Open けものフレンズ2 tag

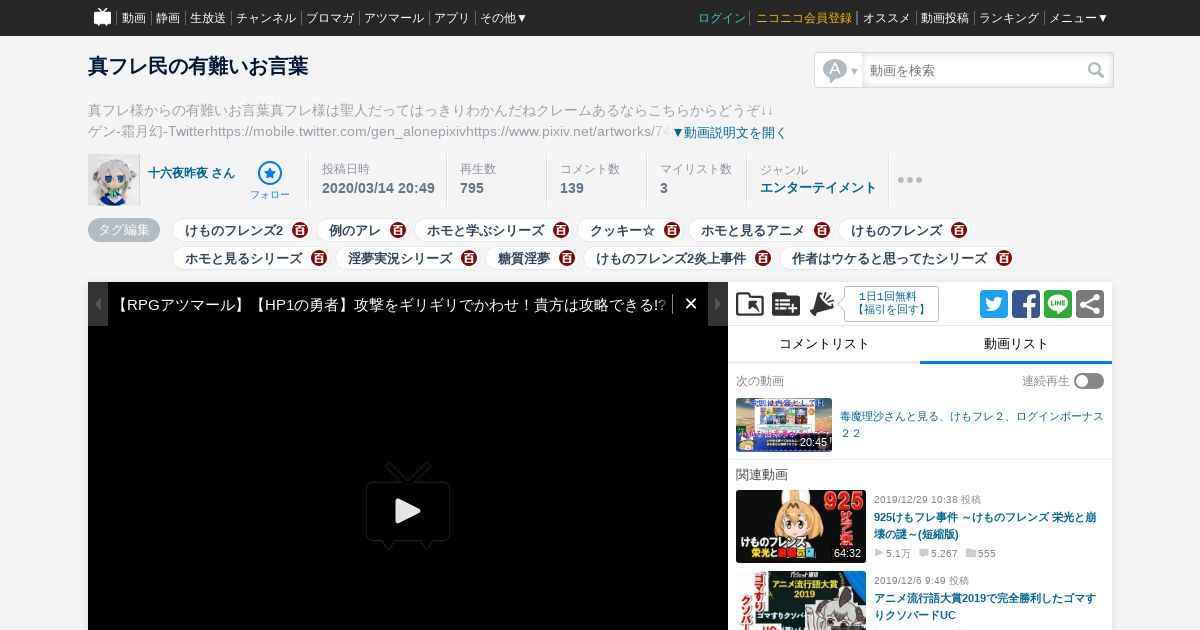coord(234,230)
